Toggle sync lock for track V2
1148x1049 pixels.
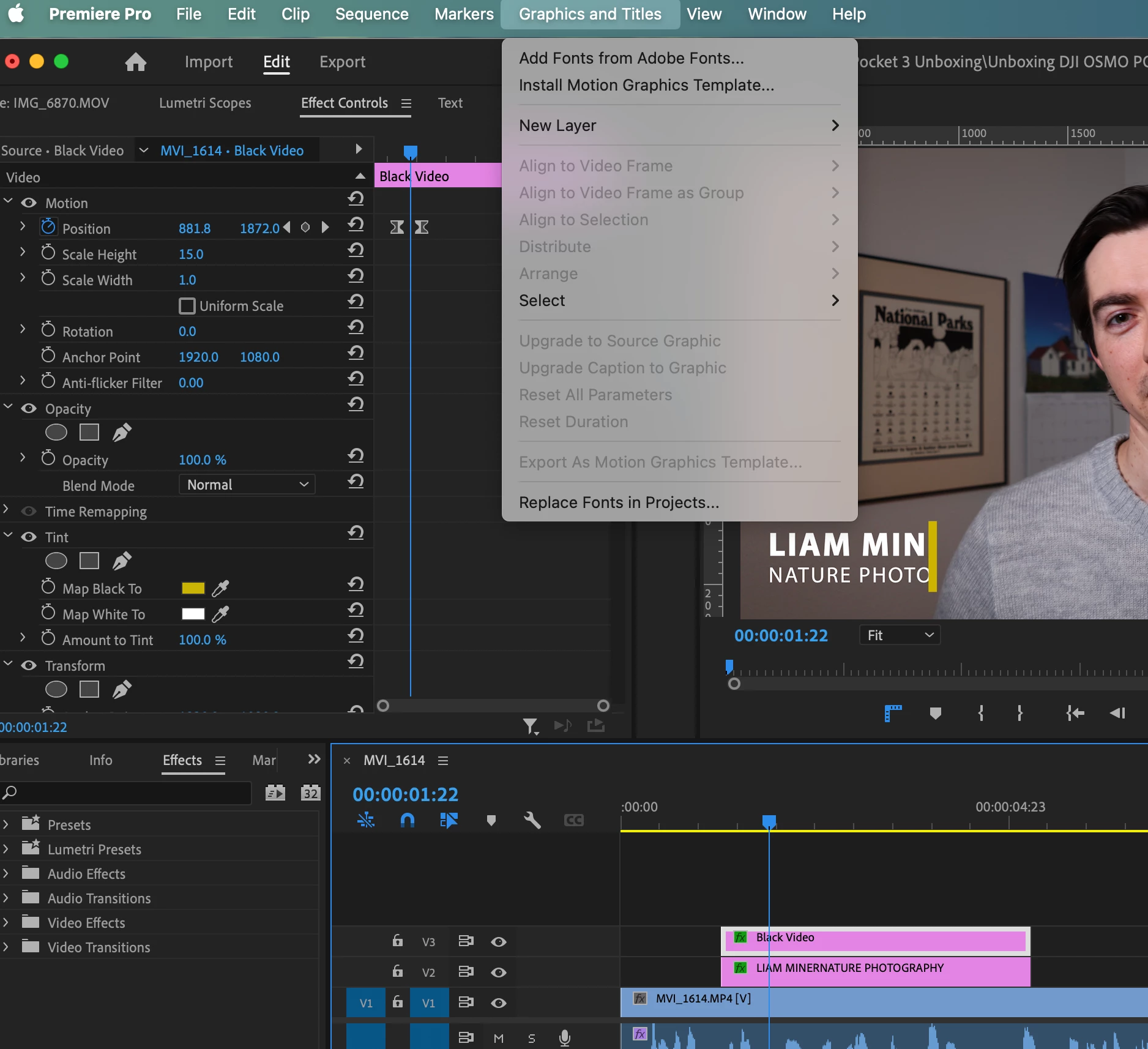tap(466, 971)
